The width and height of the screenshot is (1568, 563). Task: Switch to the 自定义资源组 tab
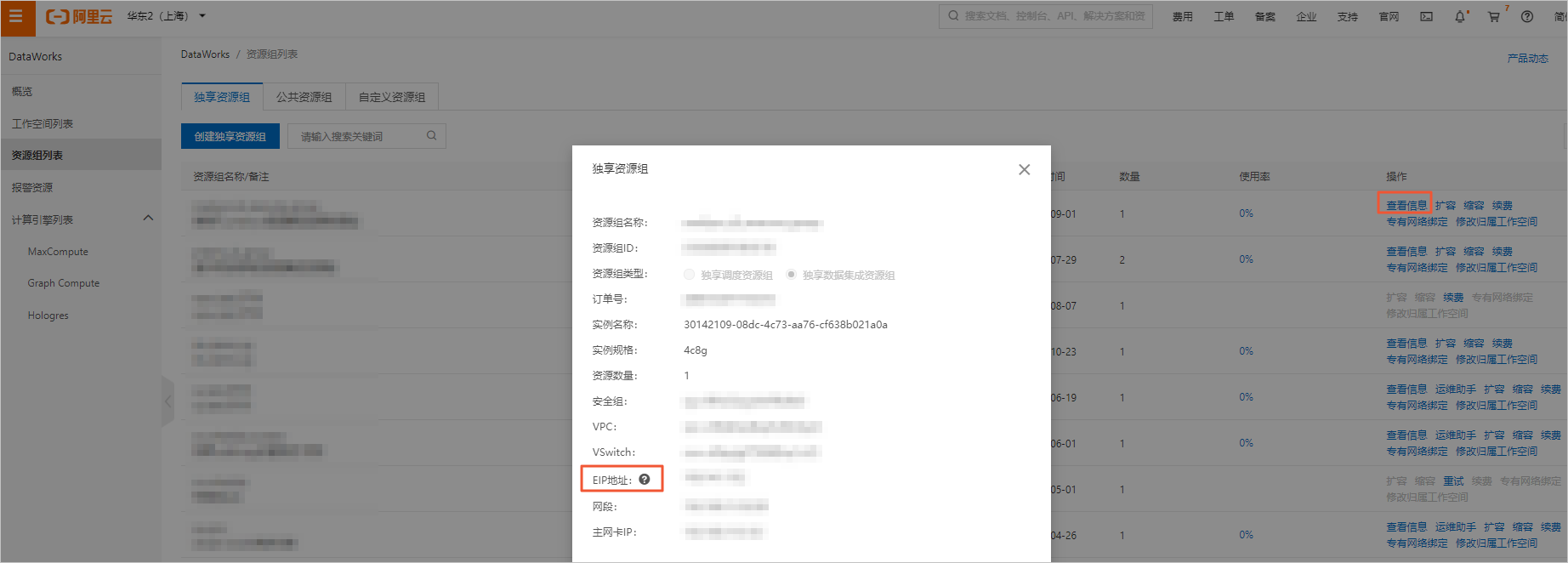pos(392,97)
